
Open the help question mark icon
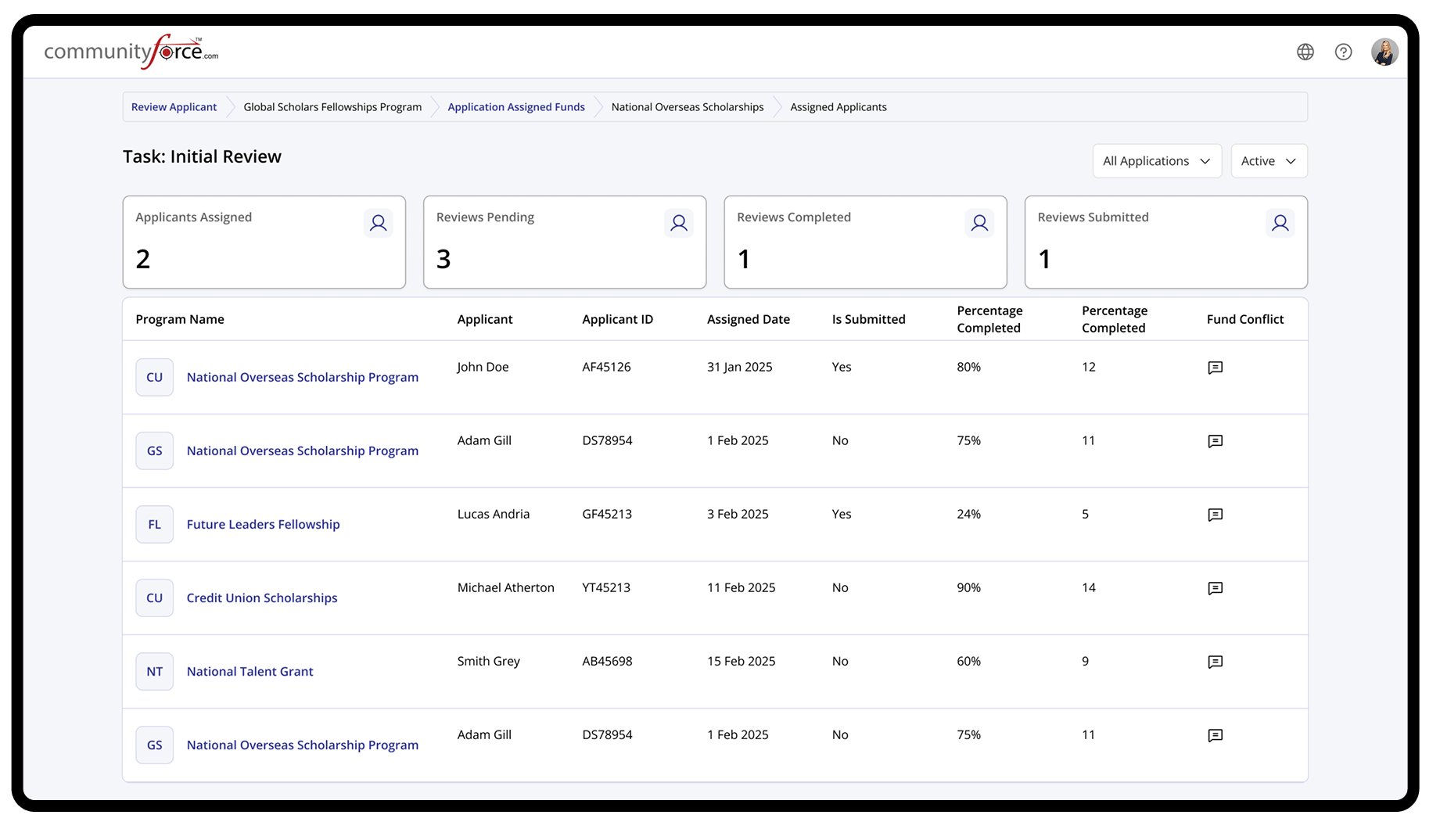click(1343, 52)
